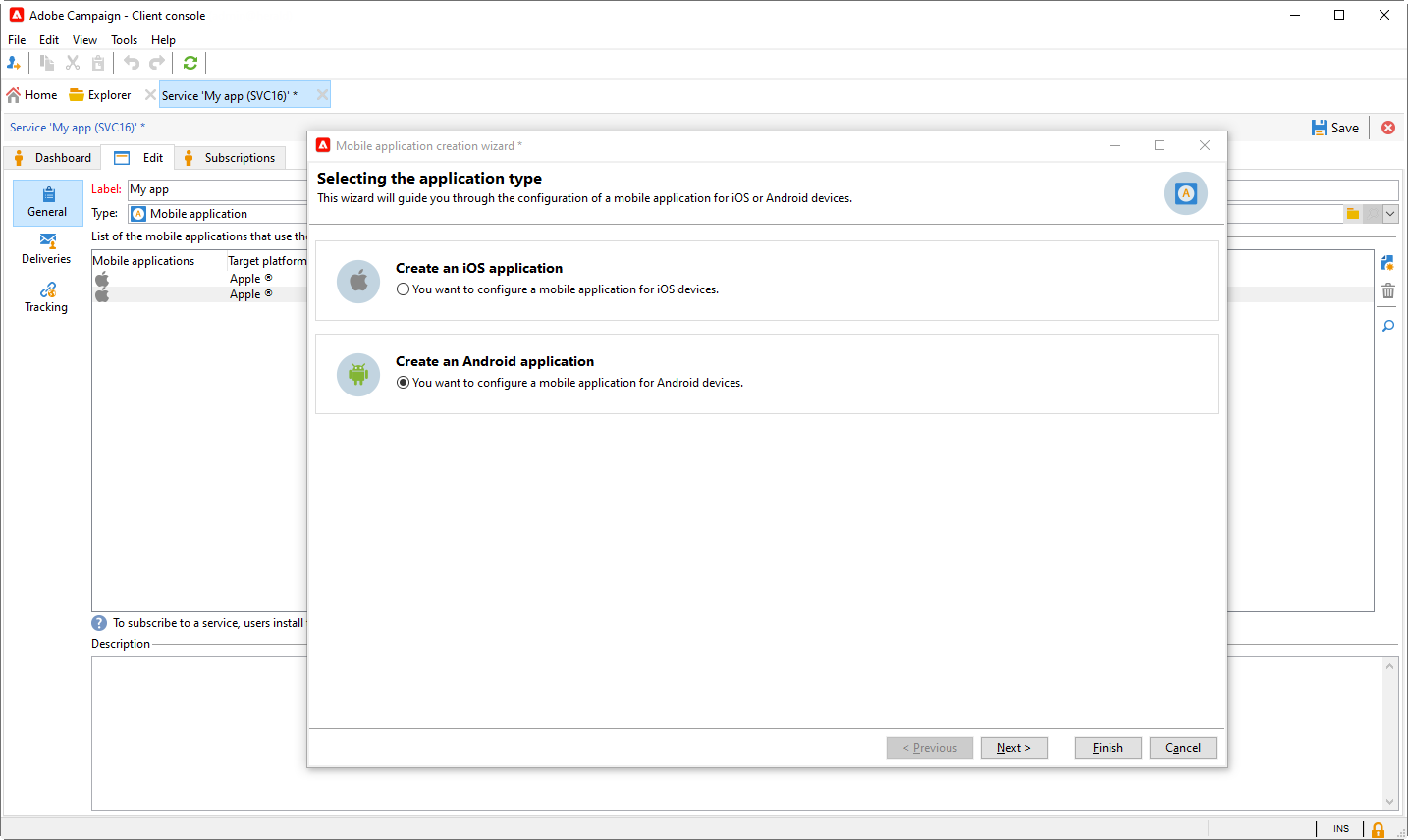This screenshot has width=1408, height=840.
Task: Close the Explorer tab with its X
Action: click(150, 95)
